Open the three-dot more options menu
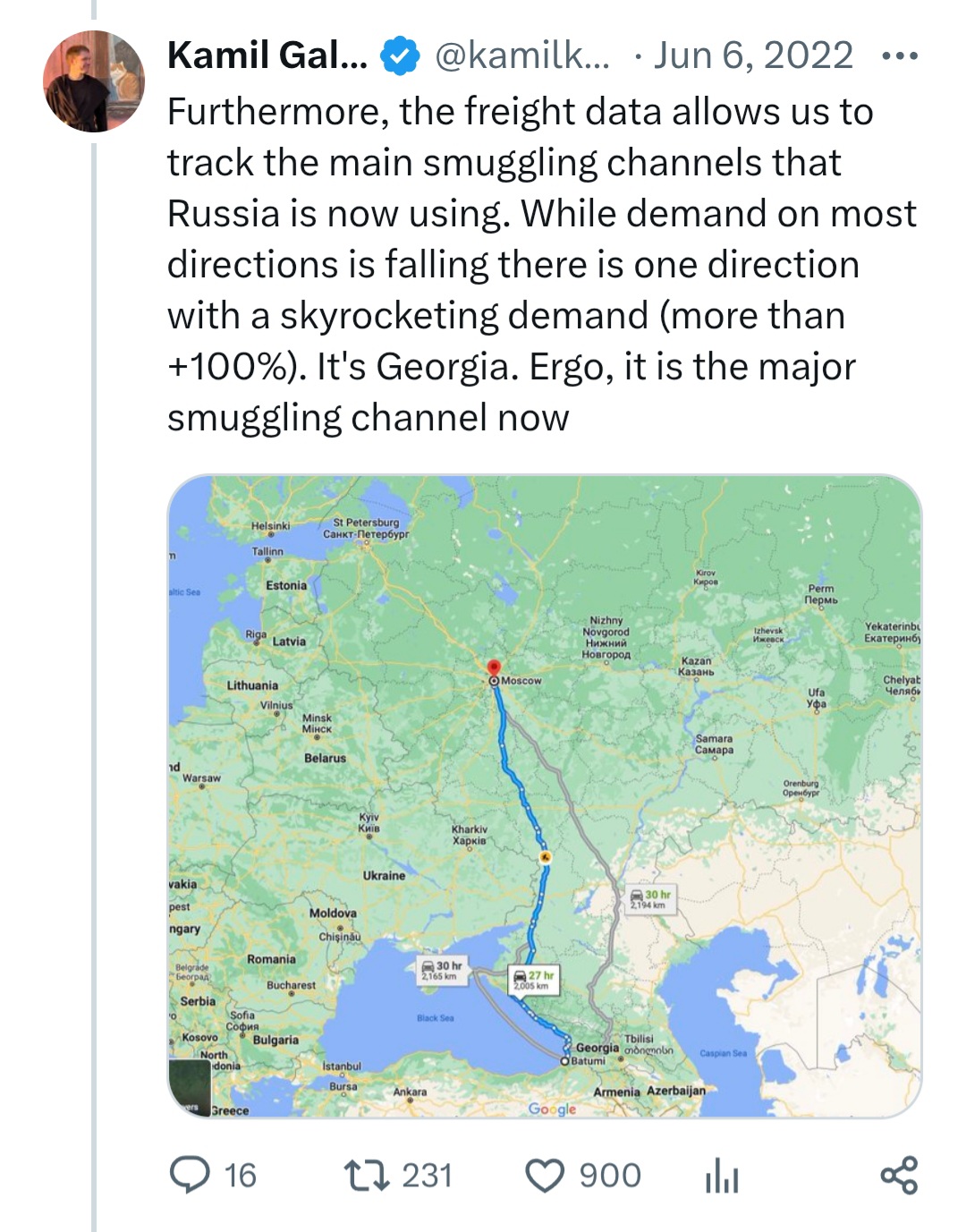Screen dimensions: 966x1232 coord(899,56)
